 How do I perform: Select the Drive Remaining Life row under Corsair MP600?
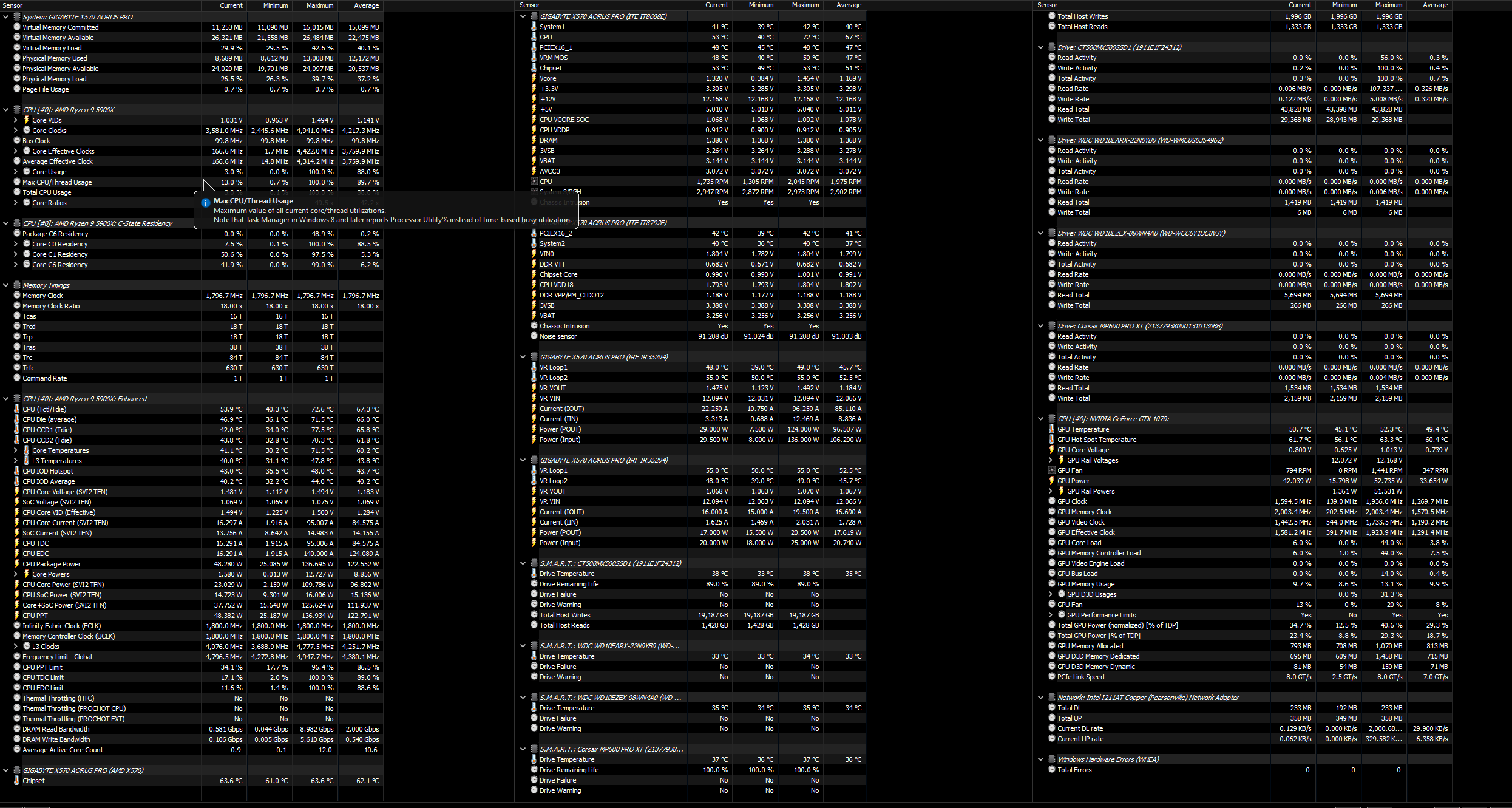(x=569, y=770)
